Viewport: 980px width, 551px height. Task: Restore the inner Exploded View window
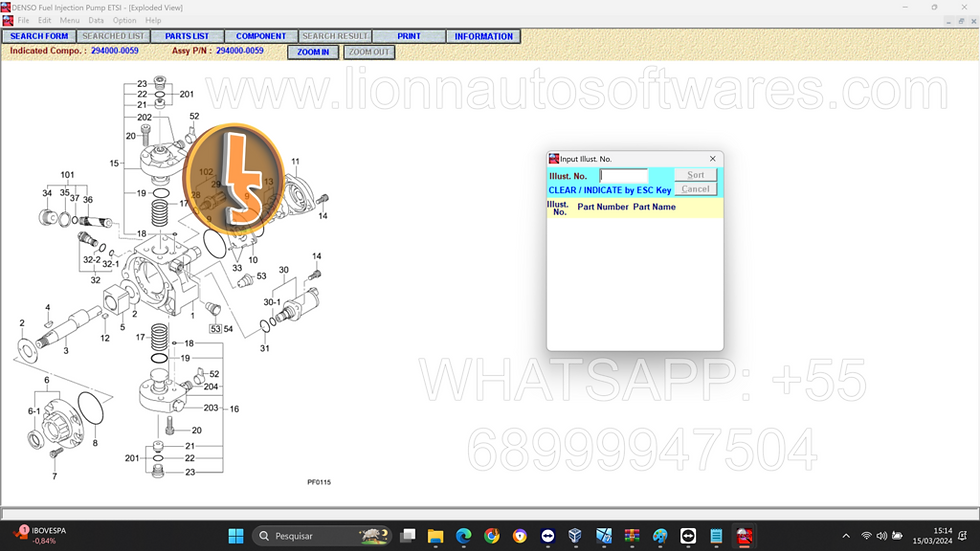[x=961, y=21]
